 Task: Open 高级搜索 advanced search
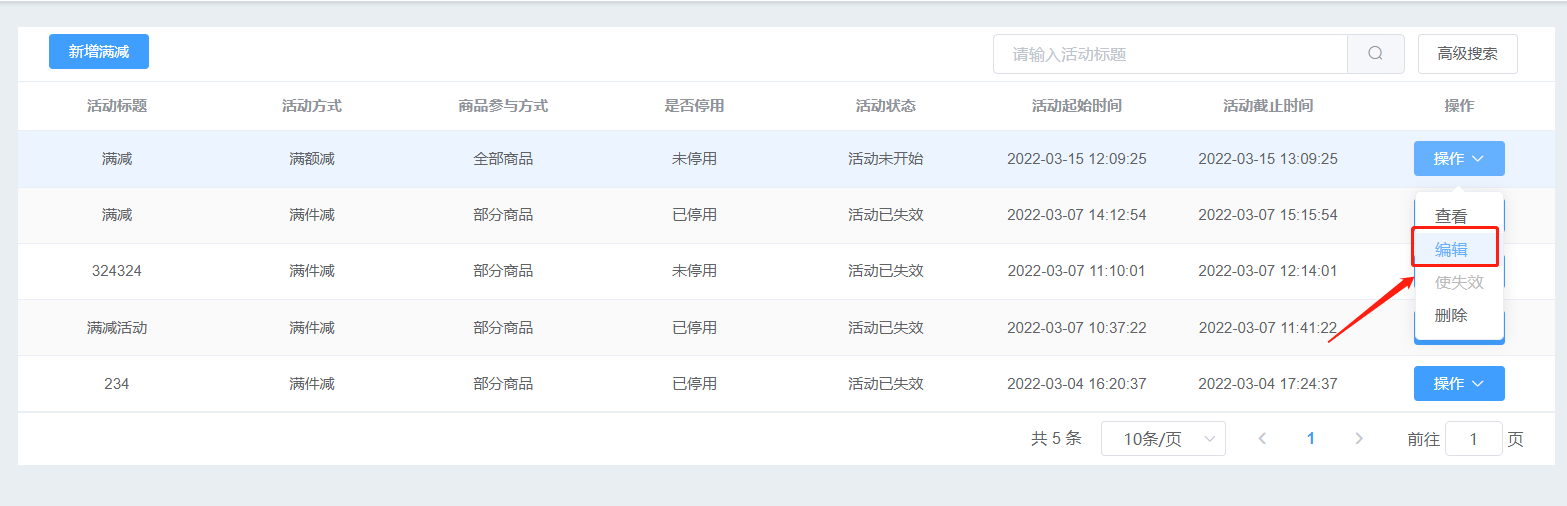point(1467,54)
